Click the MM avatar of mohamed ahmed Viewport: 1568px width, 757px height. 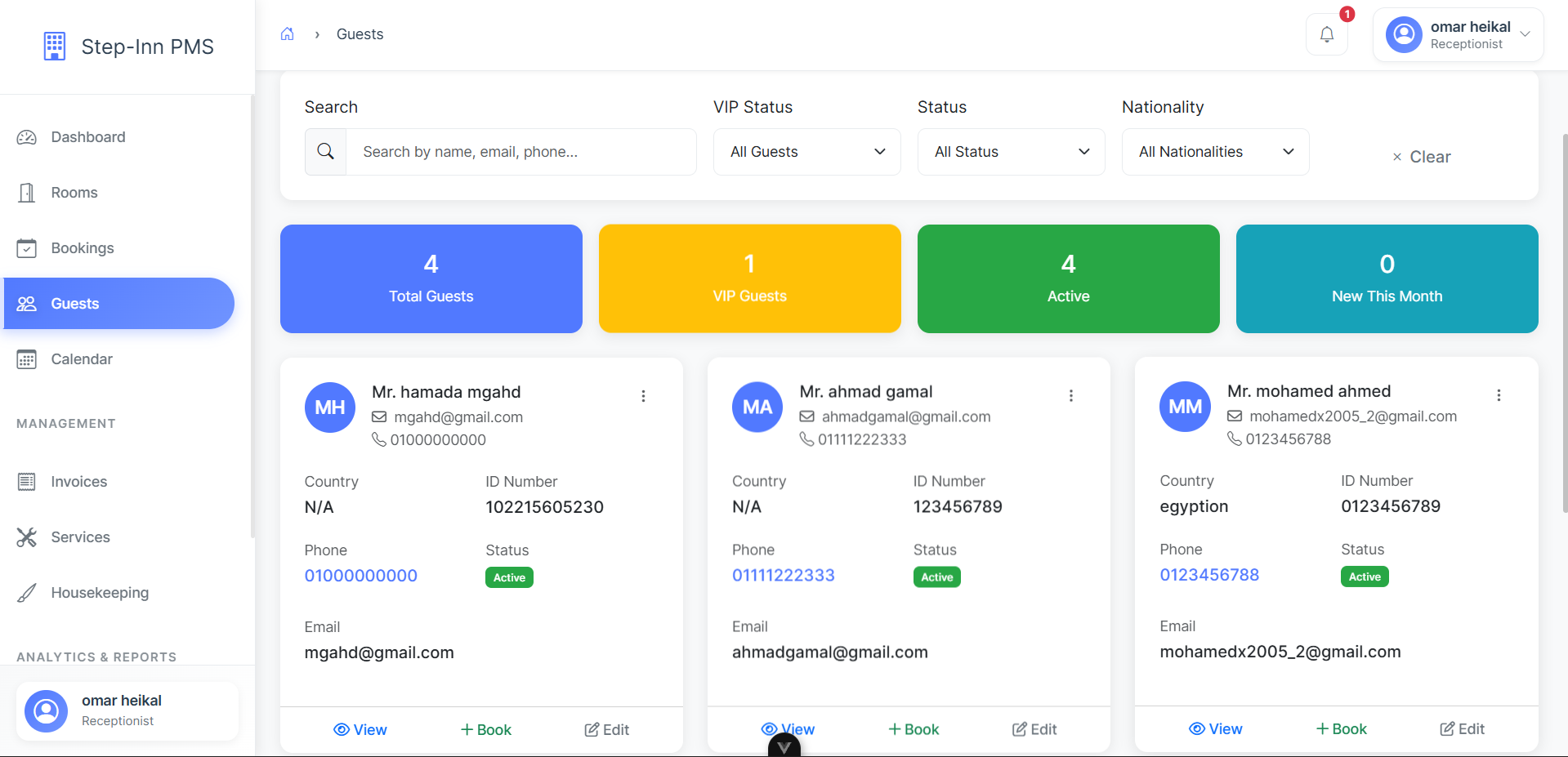click(1184, 407)
